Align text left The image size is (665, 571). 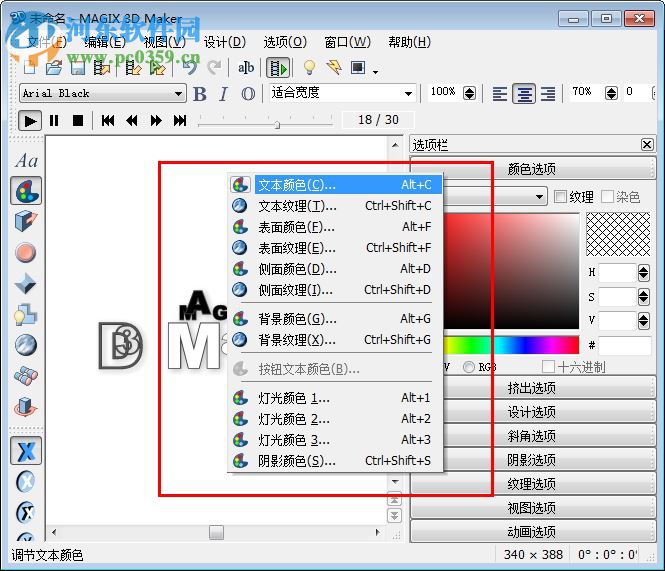[500, 93]
